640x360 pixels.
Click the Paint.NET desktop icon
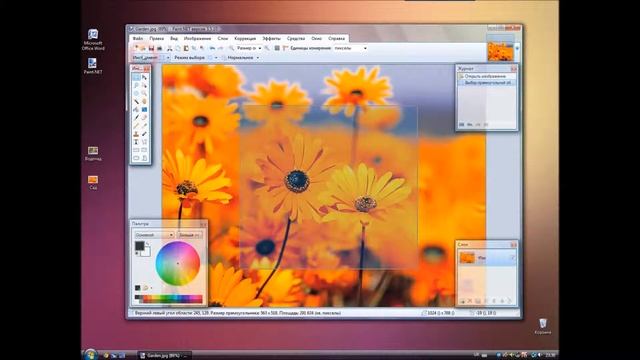93,66
